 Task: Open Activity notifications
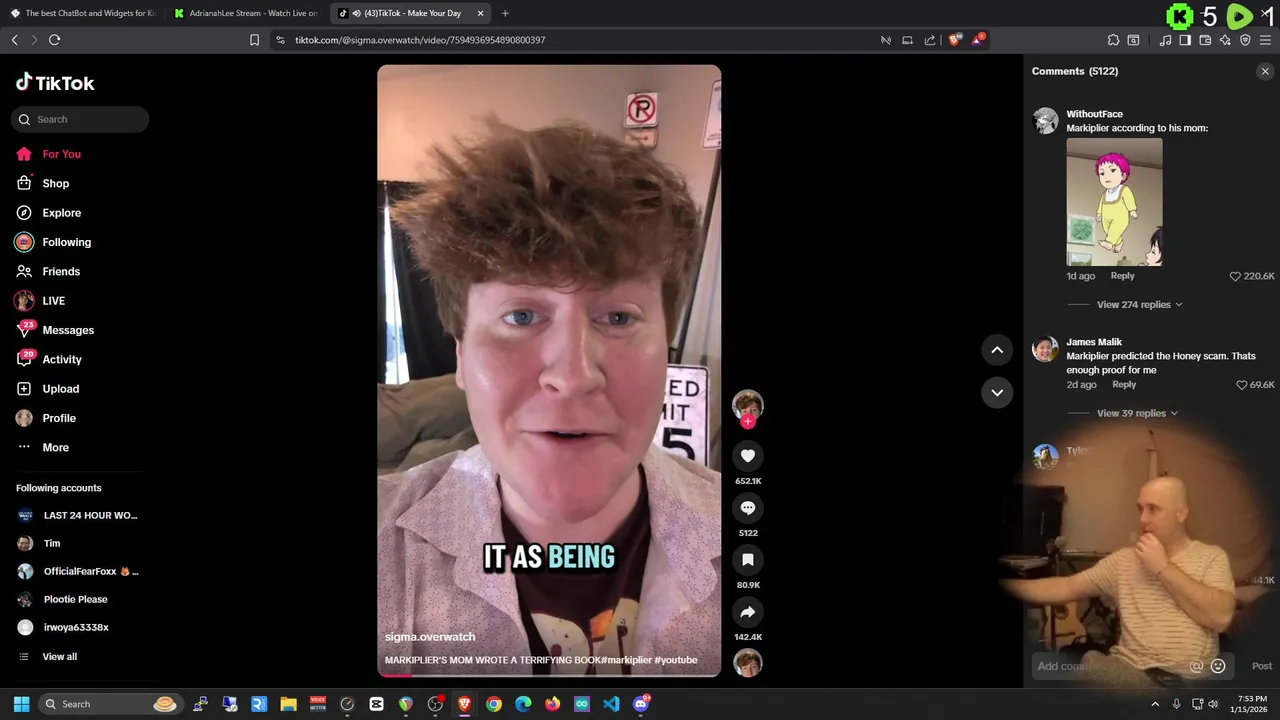pyautogui.click(x=62, y=359)
